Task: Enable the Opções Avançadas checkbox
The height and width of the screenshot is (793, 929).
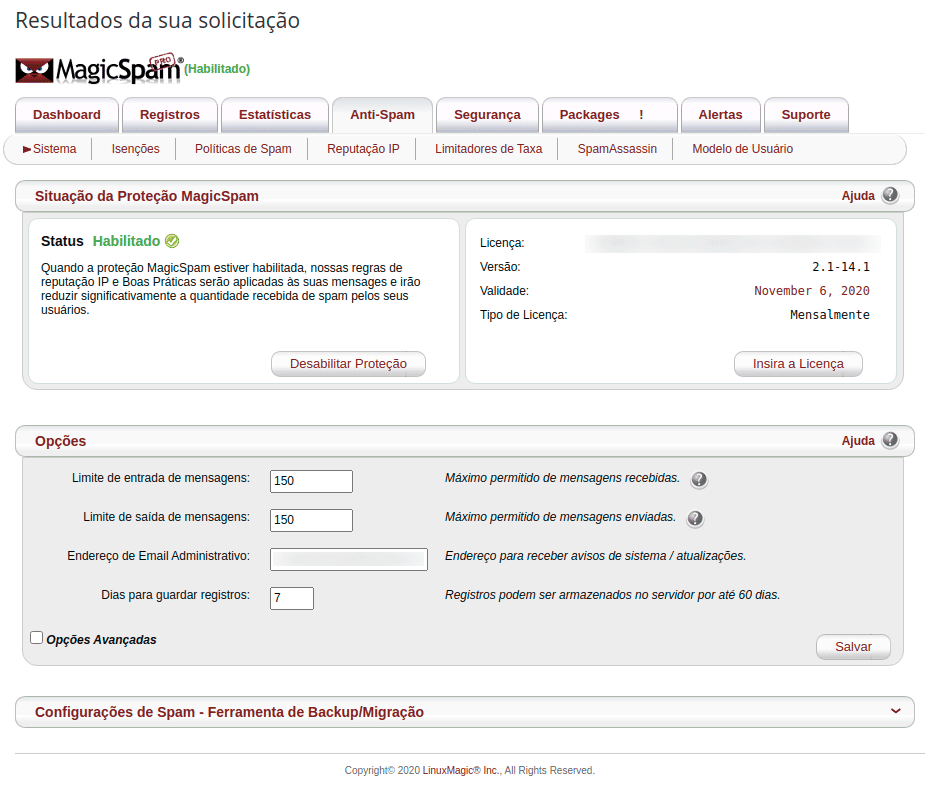Action: [x=37, y=638]
